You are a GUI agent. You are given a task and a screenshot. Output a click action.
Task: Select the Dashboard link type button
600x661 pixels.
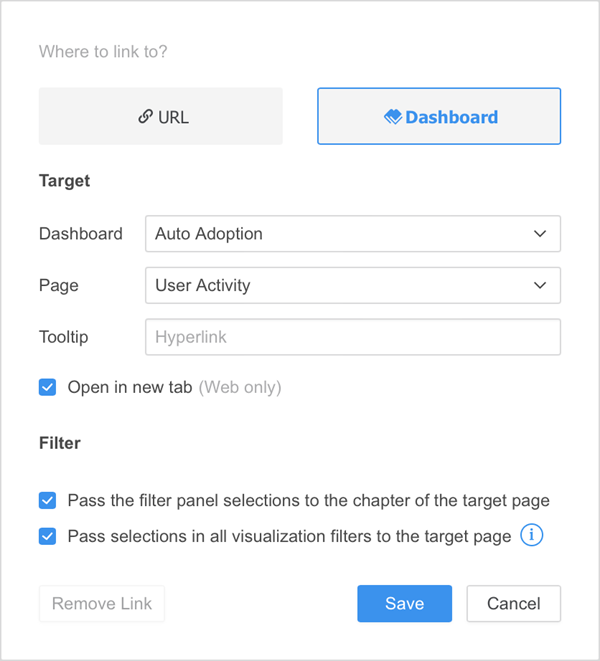pos(439,117)
